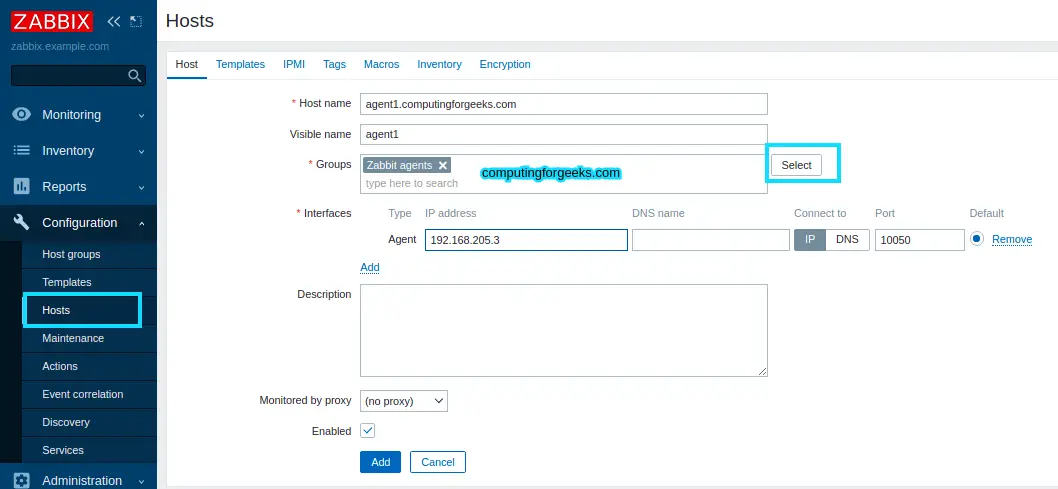Click into the Description text area
Image resolution: width=1058 pixels, height=489 pixels.
563,330
